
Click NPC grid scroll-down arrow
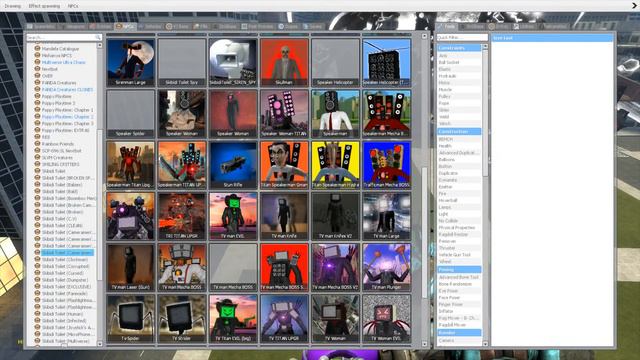point(424,344)
